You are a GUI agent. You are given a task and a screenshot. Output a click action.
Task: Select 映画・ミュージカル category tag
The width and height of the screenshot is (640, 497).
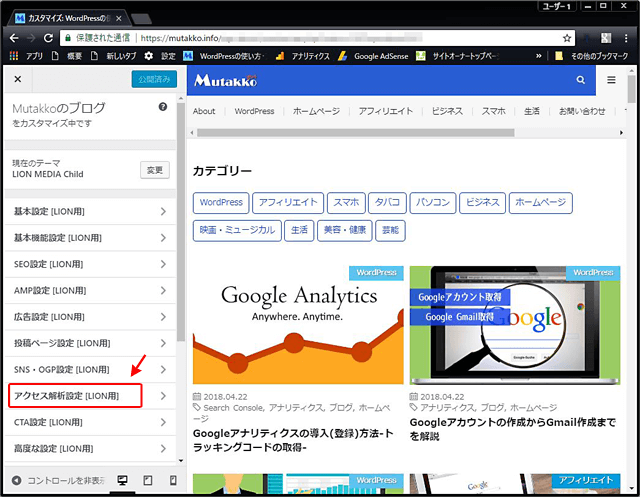pyautogui.click(x=237, y=231)
